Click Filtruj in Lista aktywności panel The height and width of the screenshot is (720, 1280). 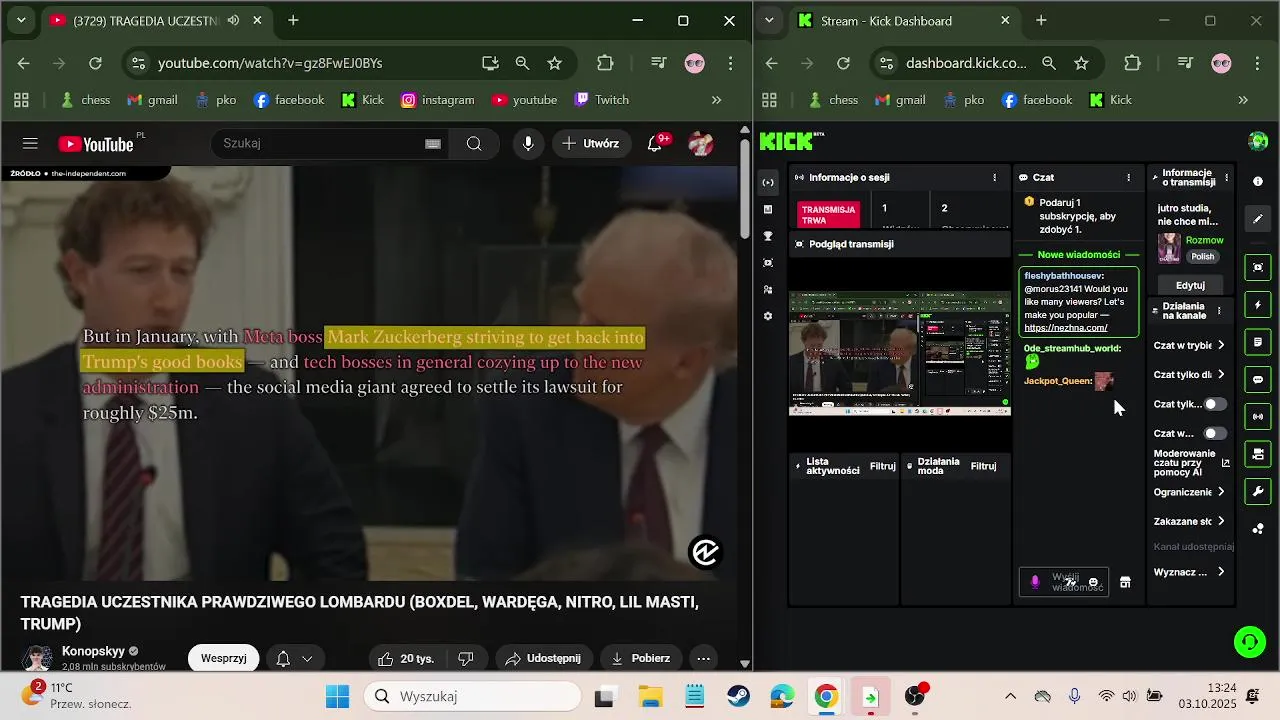tap(883, 466)
